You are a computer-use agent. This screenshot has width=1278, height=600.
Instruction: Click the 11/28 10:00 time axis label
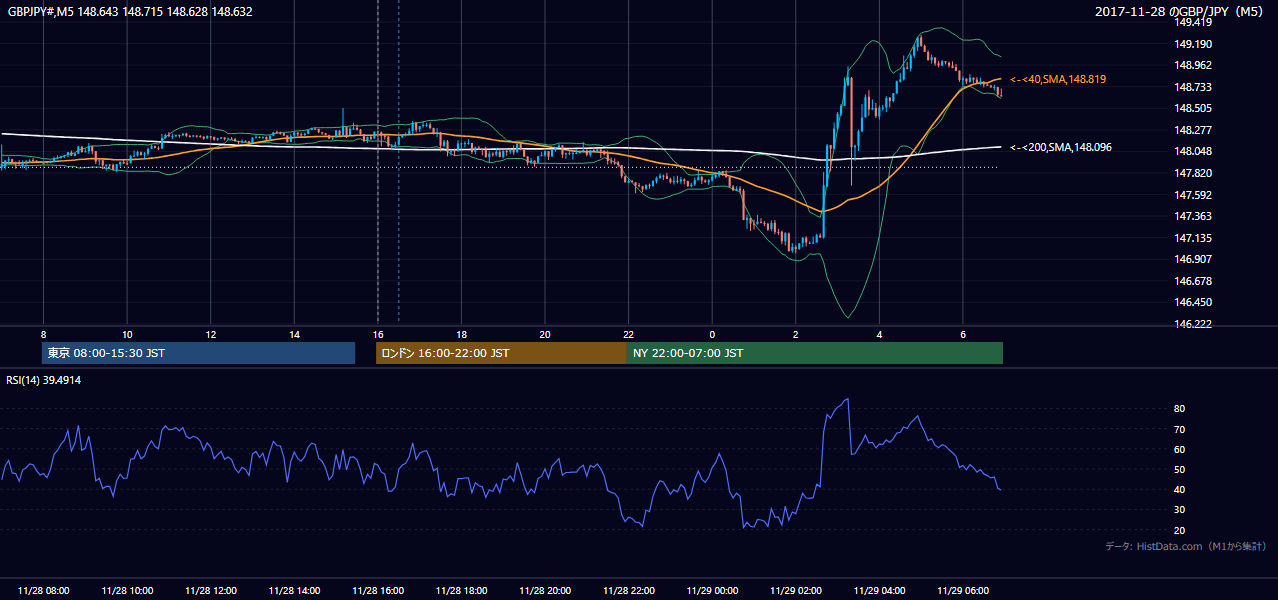tap(127, 591)
